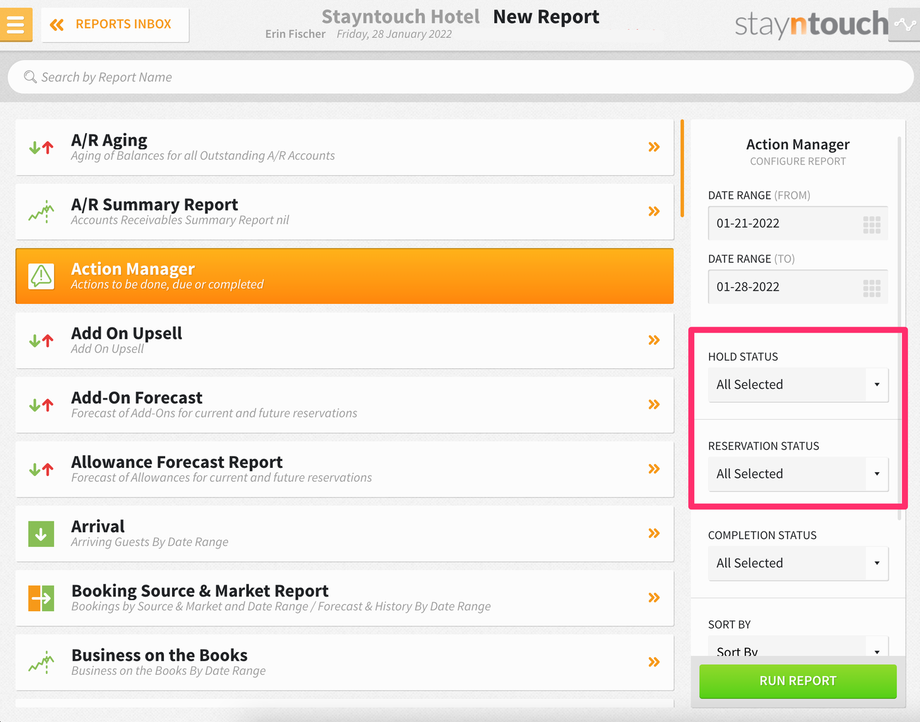Click the orange report list scrollbar
This screenshot has width=920, height=722.
click(x=682, y=168)
